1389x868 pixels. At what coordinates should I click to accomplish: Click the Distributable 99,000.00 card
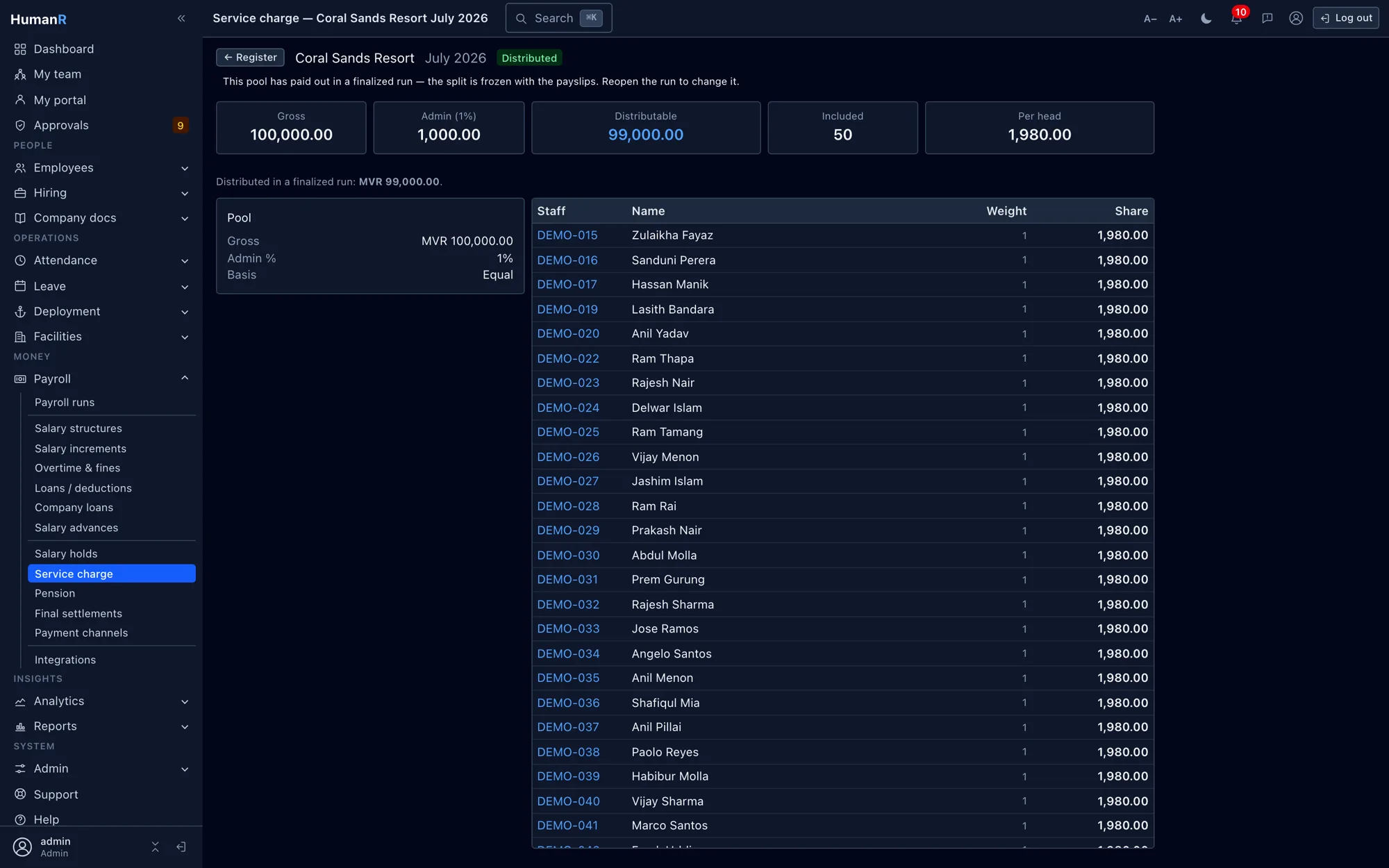tap(645, 128)
